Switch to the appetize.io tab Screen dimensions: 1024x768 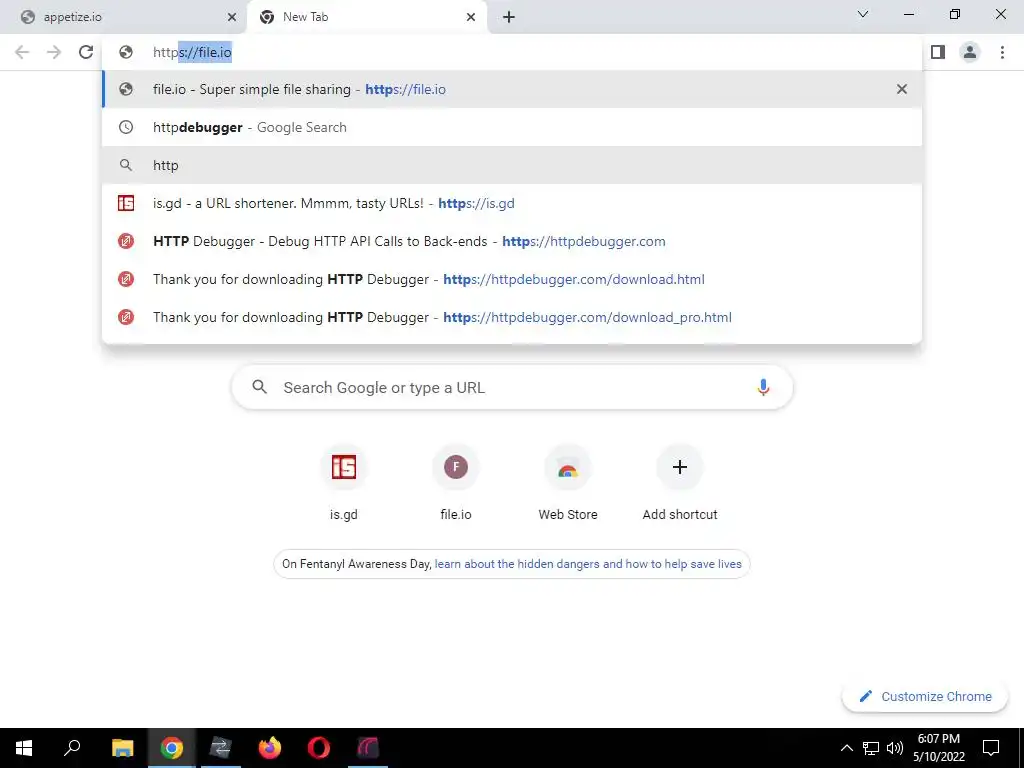point(124,17)
